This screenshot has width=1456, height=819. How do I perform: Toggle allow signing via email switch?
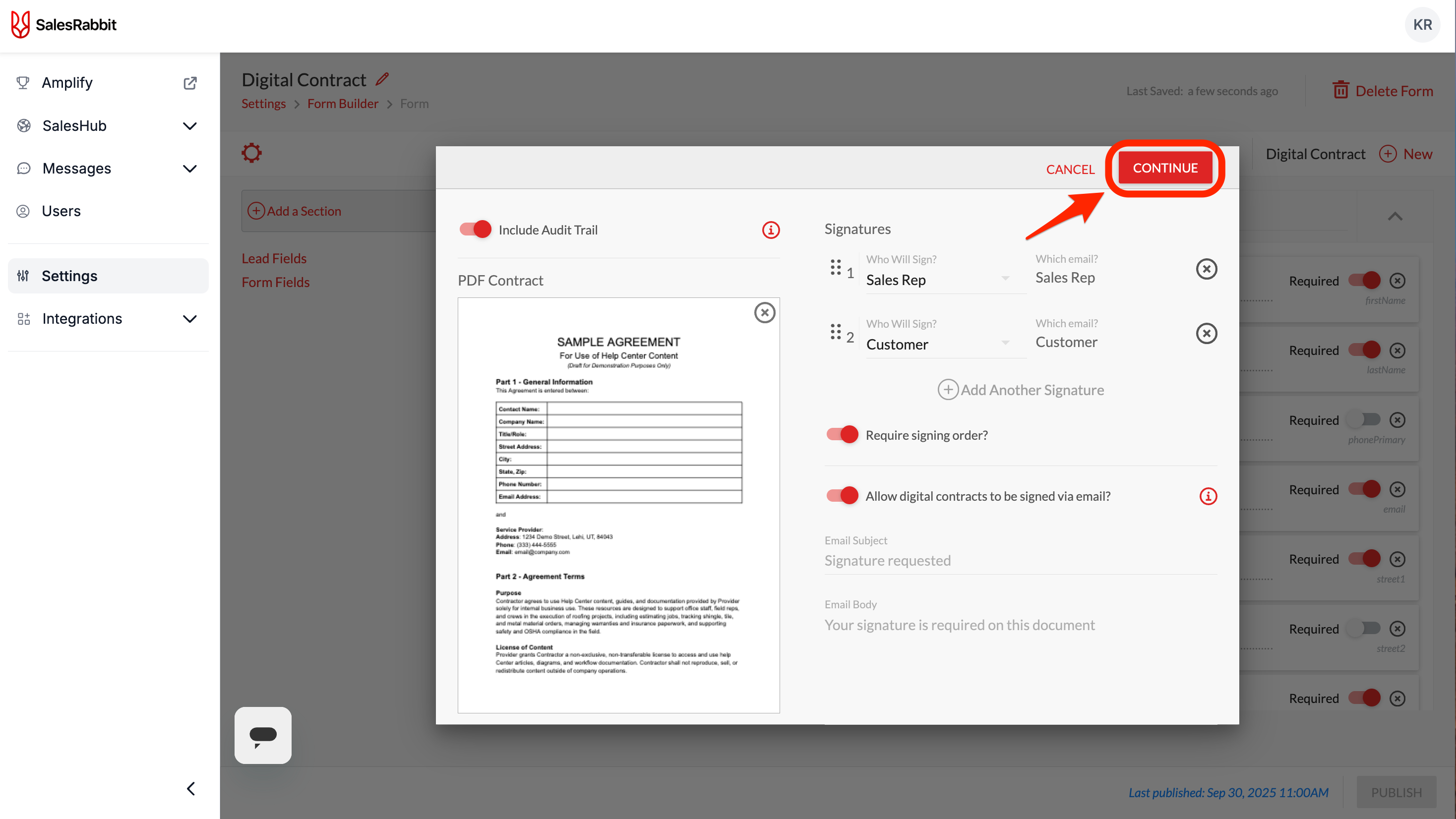pyautogui.click(x=842, y=496)
